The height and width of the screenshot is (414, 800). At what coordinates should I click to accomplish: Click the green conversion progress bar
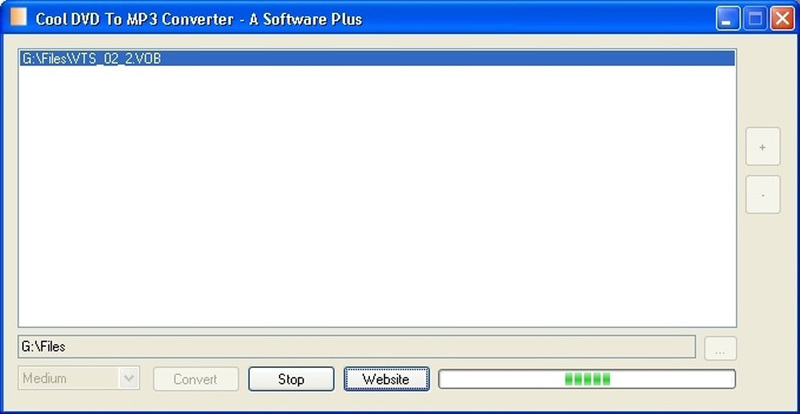587,379
